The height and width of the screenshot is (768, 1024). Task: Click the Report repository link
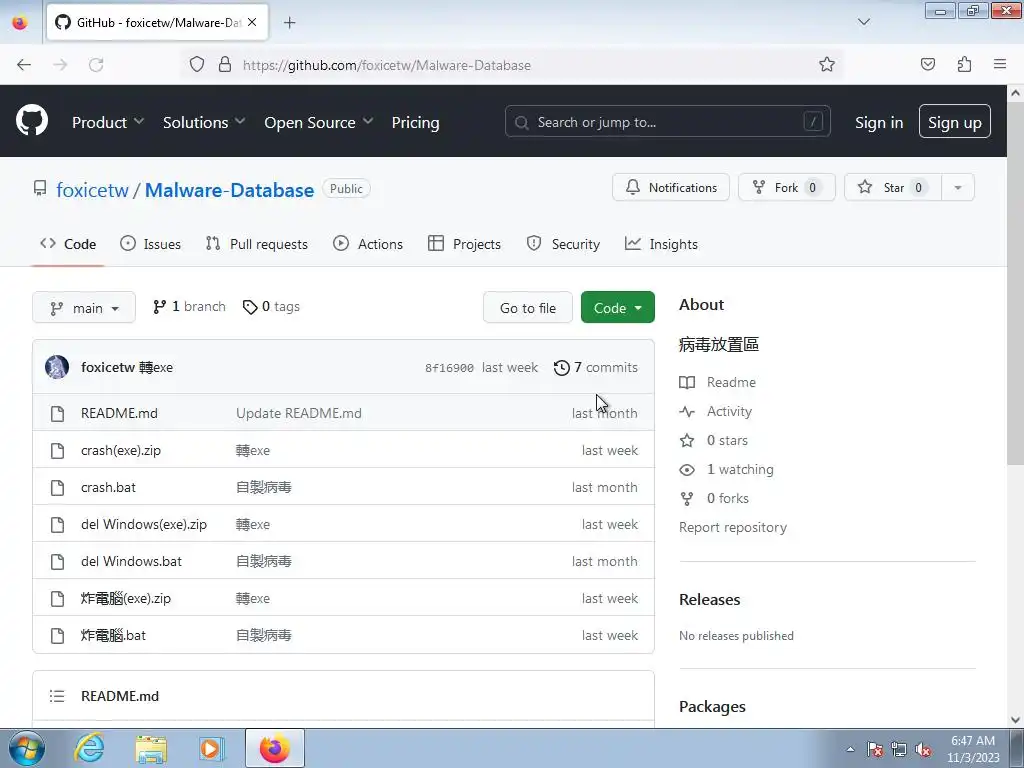pyautogui.click(x=733, y=527)
